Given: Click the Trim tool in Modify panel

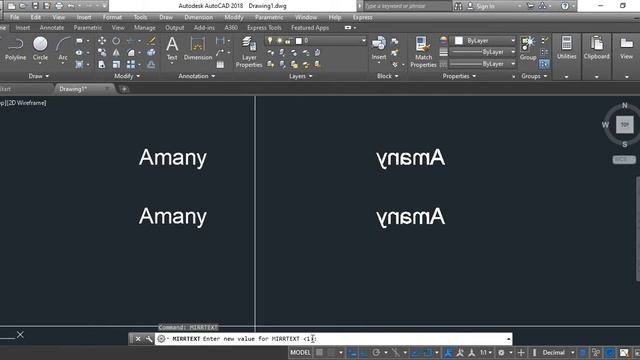Looking at the screenshot, I should pos(131,40).
